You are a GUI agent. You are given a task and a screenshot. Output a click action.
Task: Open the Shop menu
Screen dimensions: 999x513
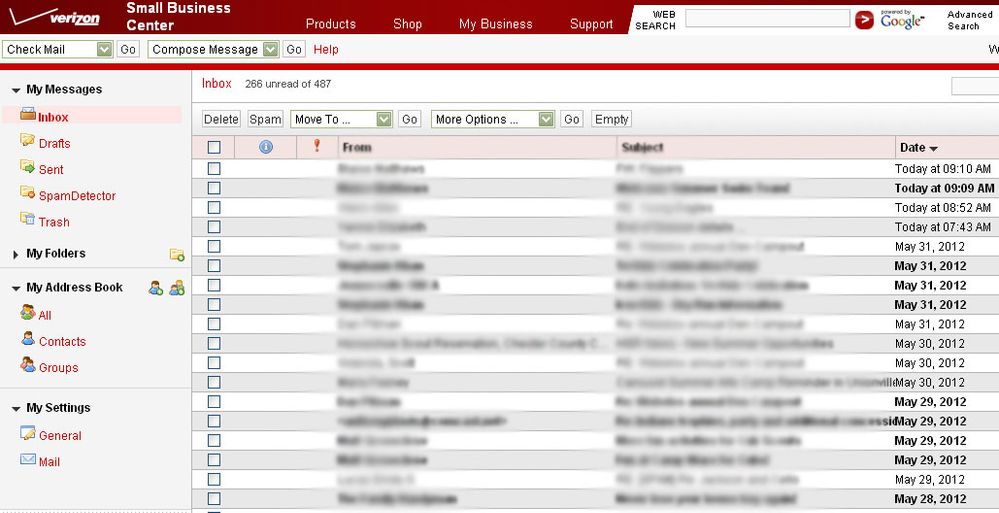point(407,24)
